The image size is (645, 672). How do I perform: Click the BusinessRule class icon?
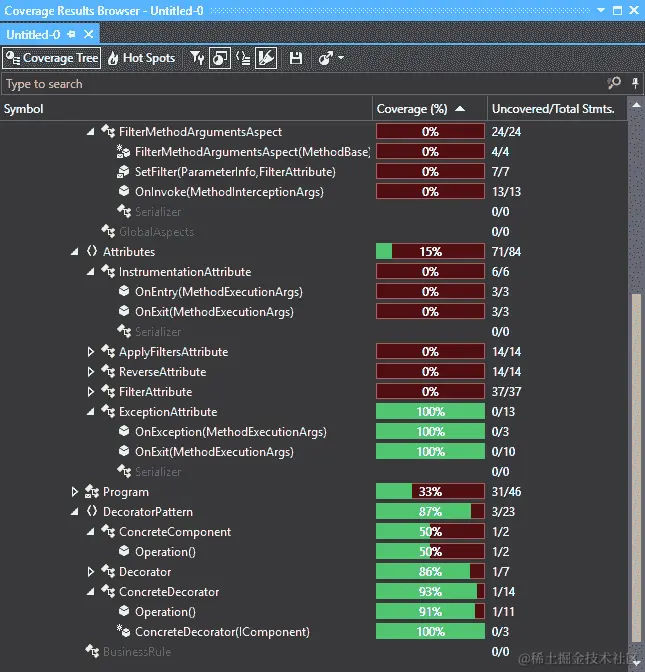pos(92,651)
